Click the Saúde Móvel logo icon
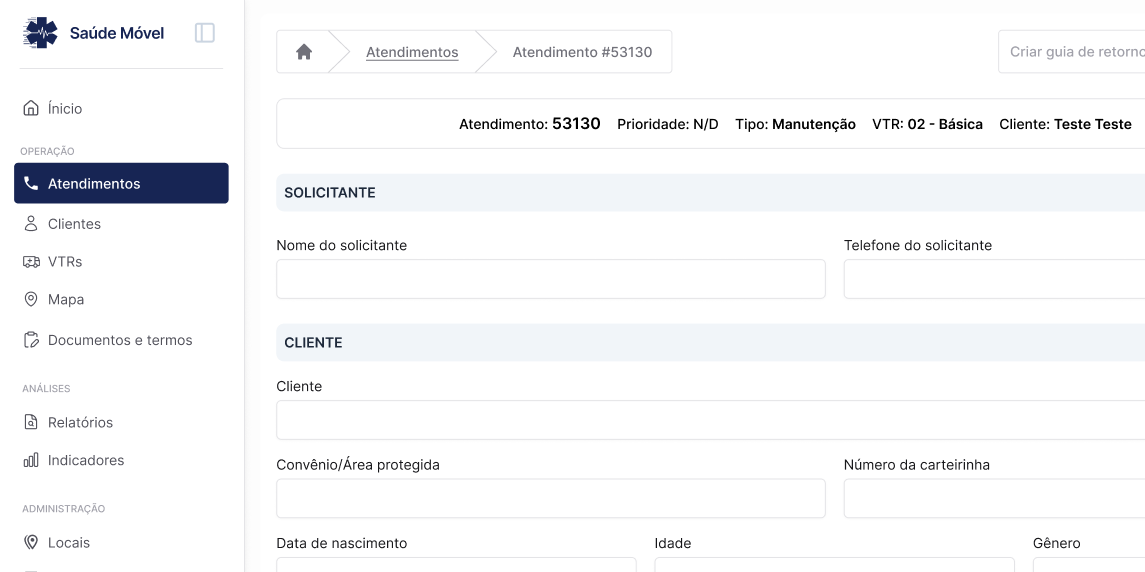Viewport: 1145px width, 572px height. coord(40,33)
